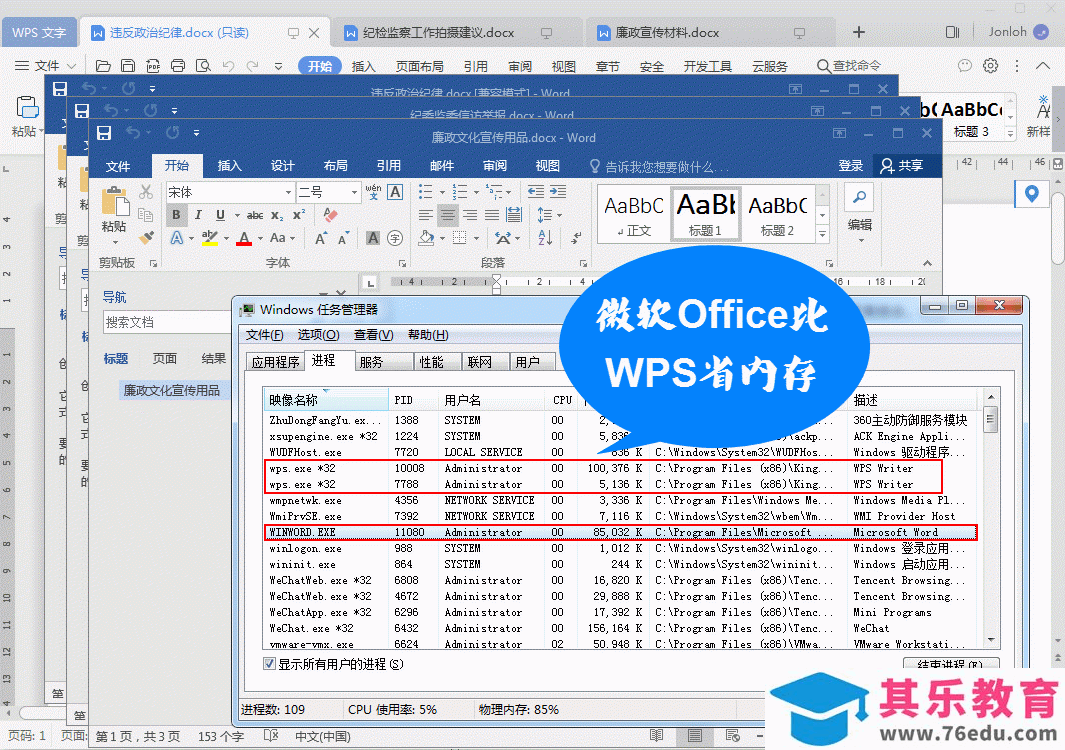Click the 映像名称 column header

point(325,400)
